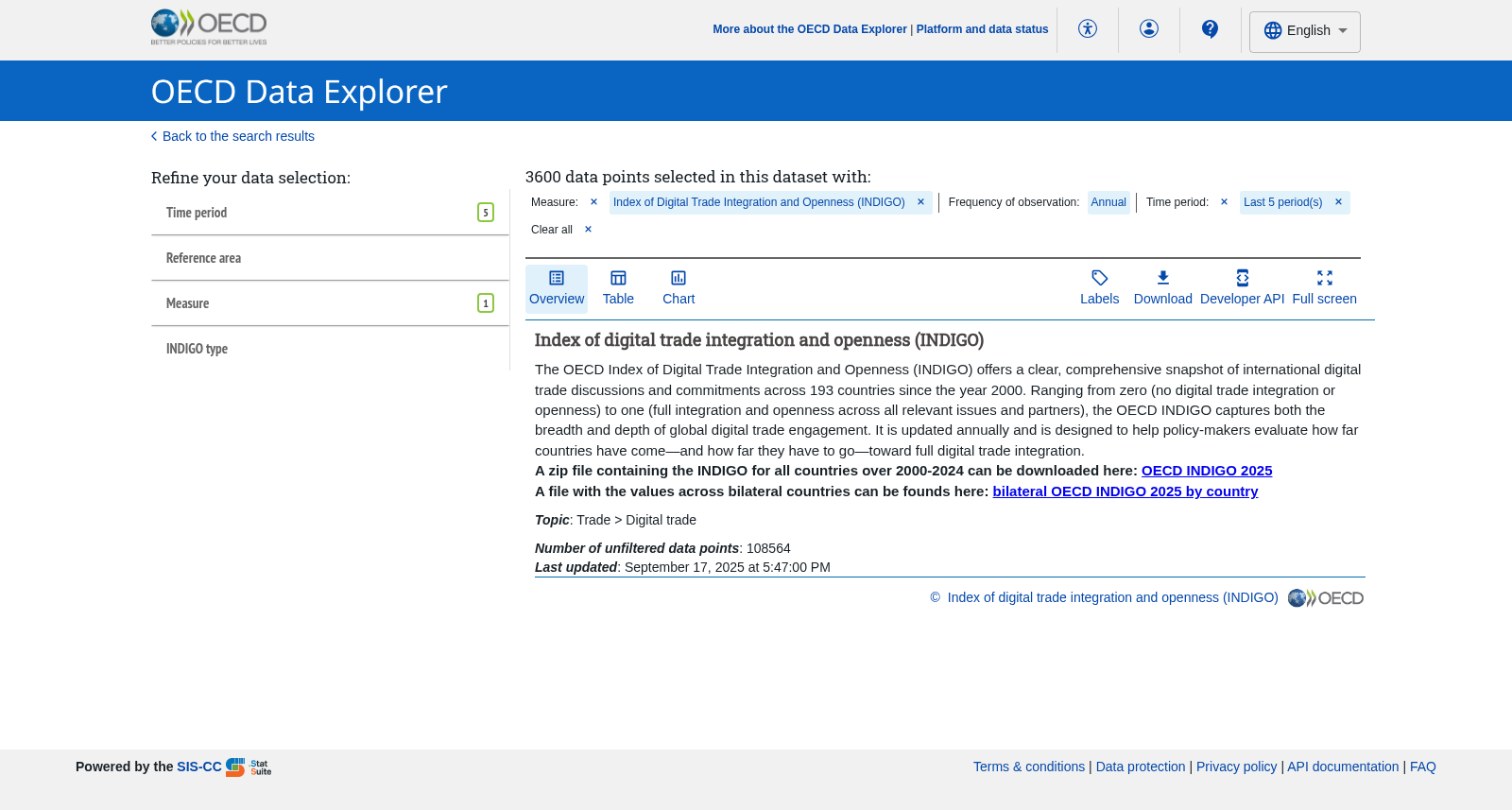Open Platform and data status link
Image resolution: width=1512 pixels, height=810 pixels.
click(982, 29)
